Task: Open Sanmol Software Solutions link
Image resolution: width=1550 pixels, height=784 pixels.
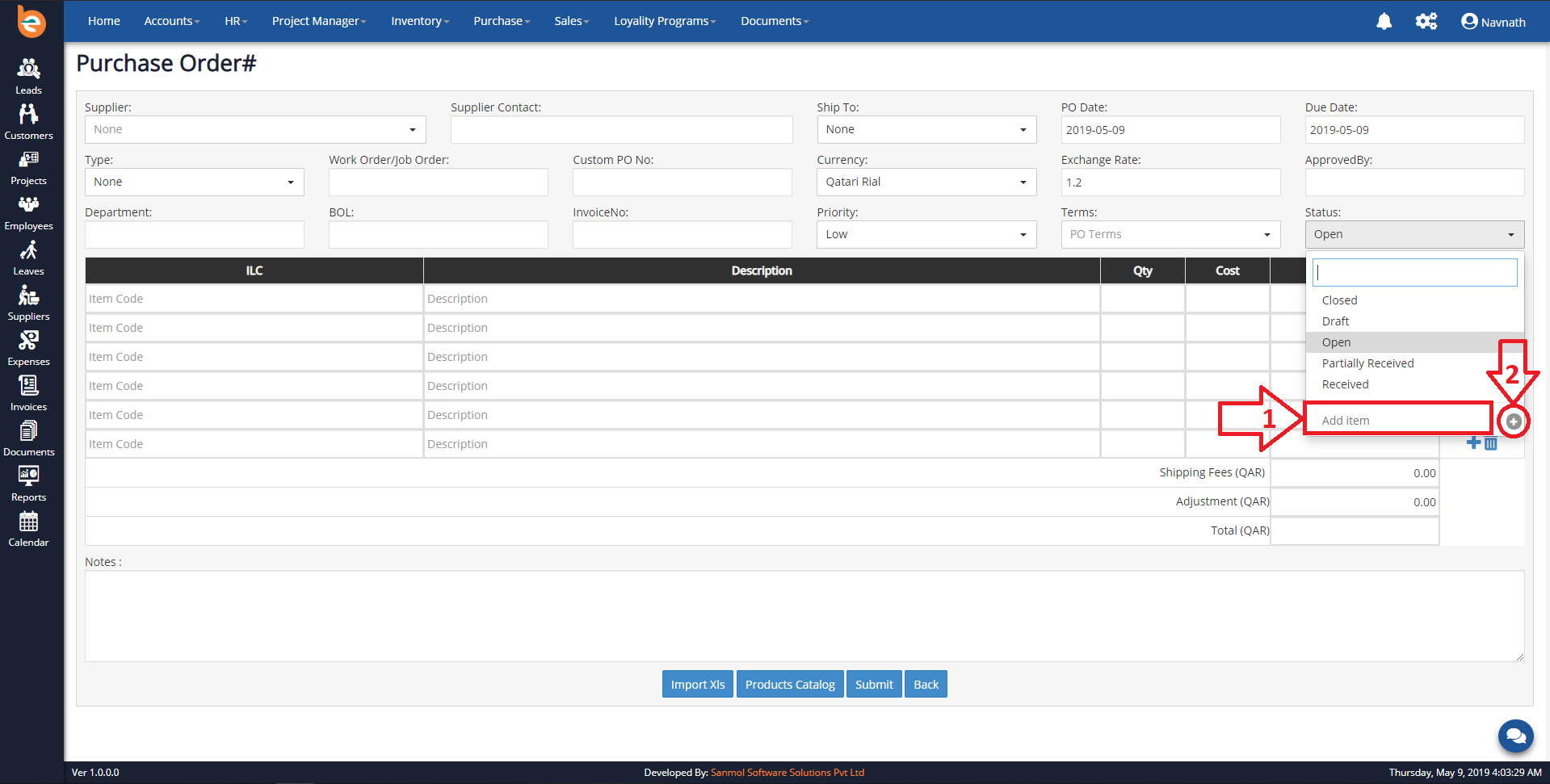Action: tap(788, 773)
